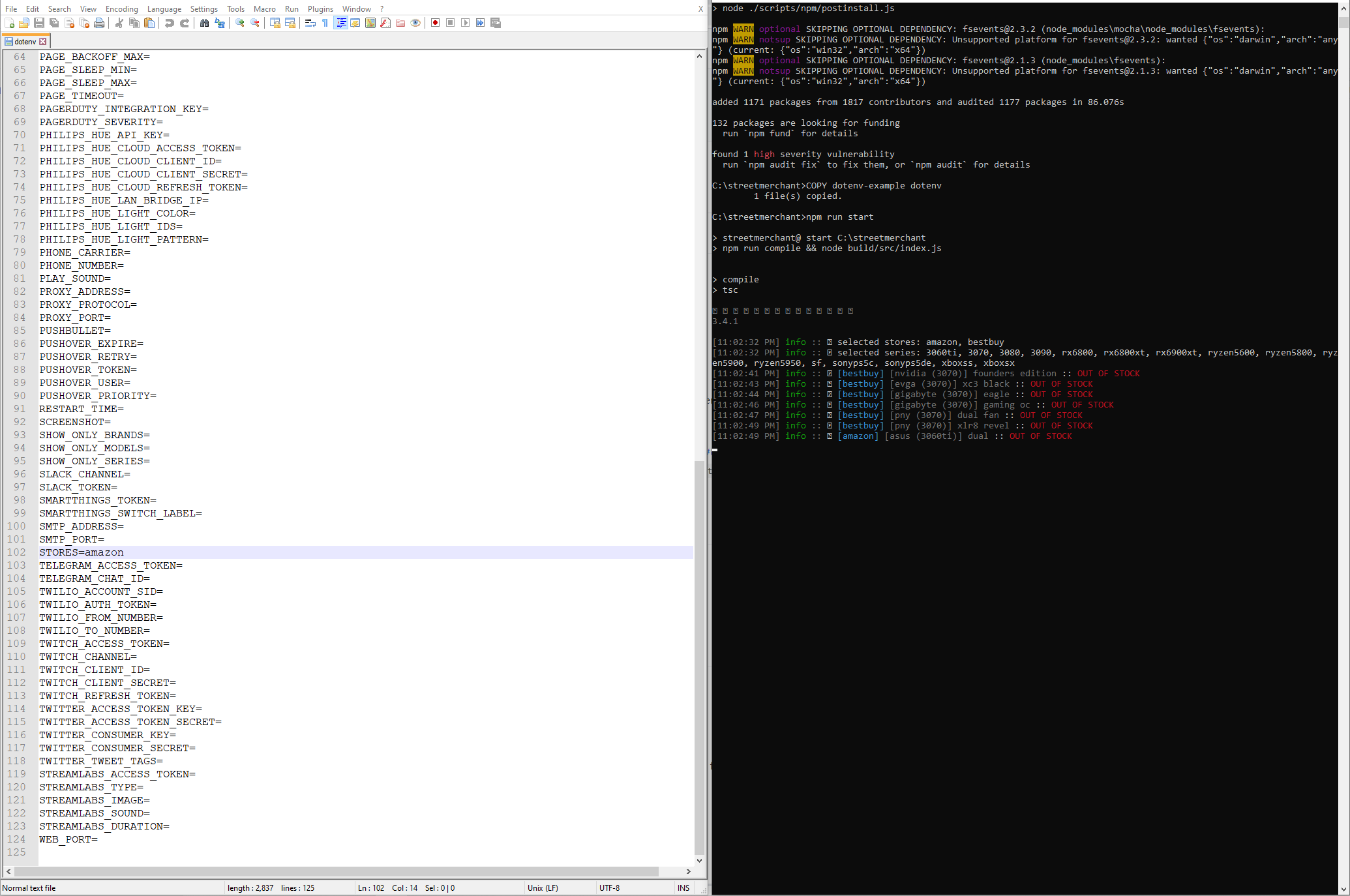Click the New file toolbar icon
This screenshot has width=1350, height=896.
9,23
